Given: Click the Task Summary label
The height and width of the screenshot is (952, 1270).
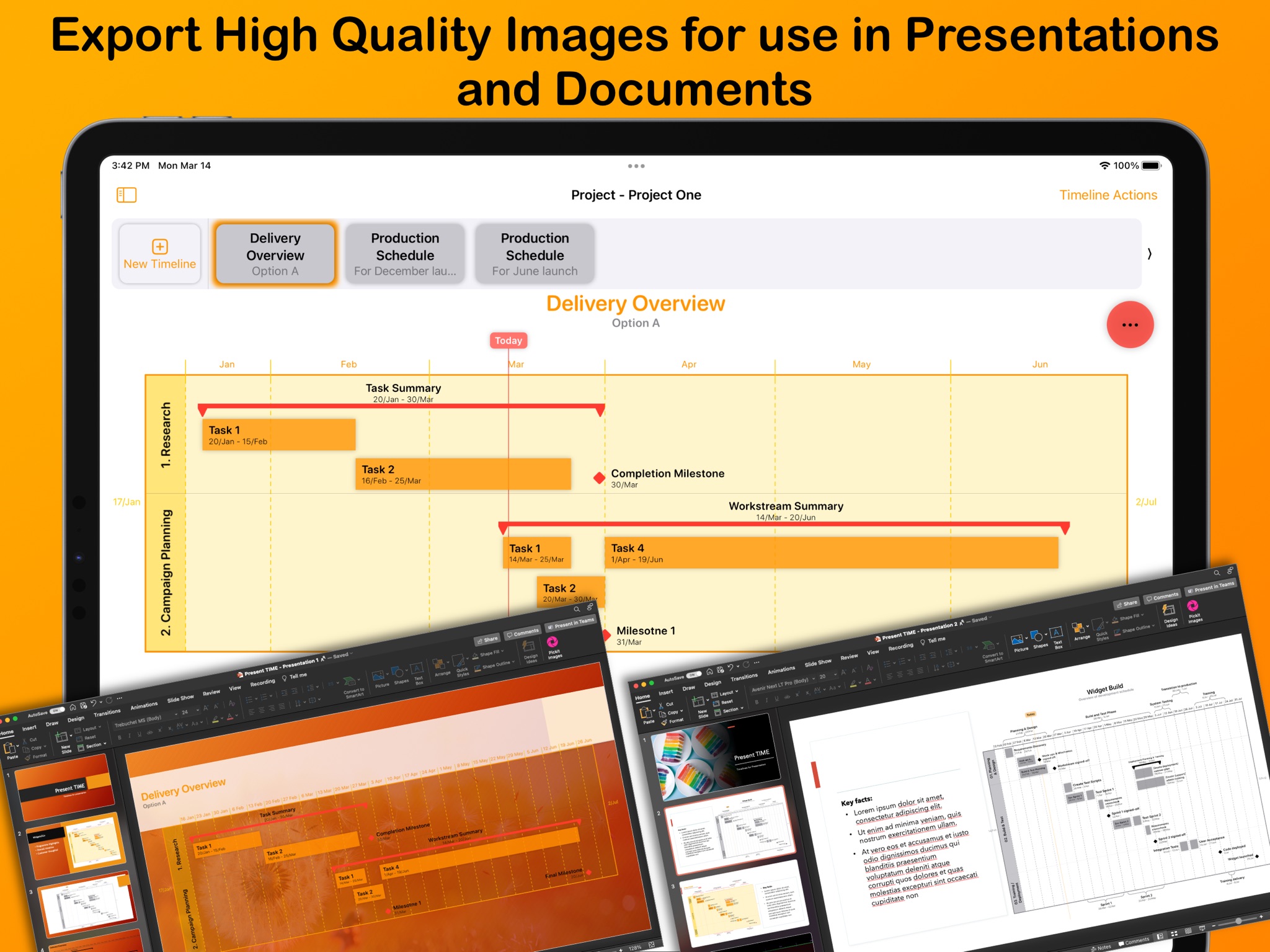Looking at the screenshot, I should coord(403,388).
